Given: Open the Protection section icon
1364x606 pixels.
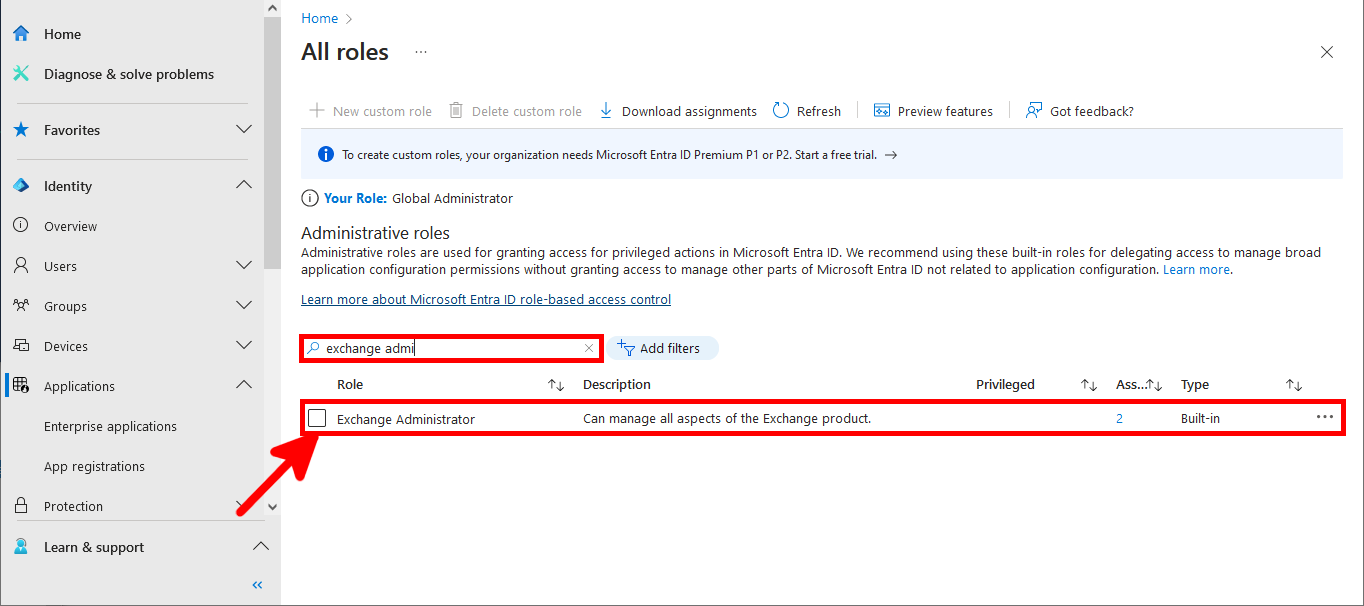Looking at the screenshot, I should (20, 505).
